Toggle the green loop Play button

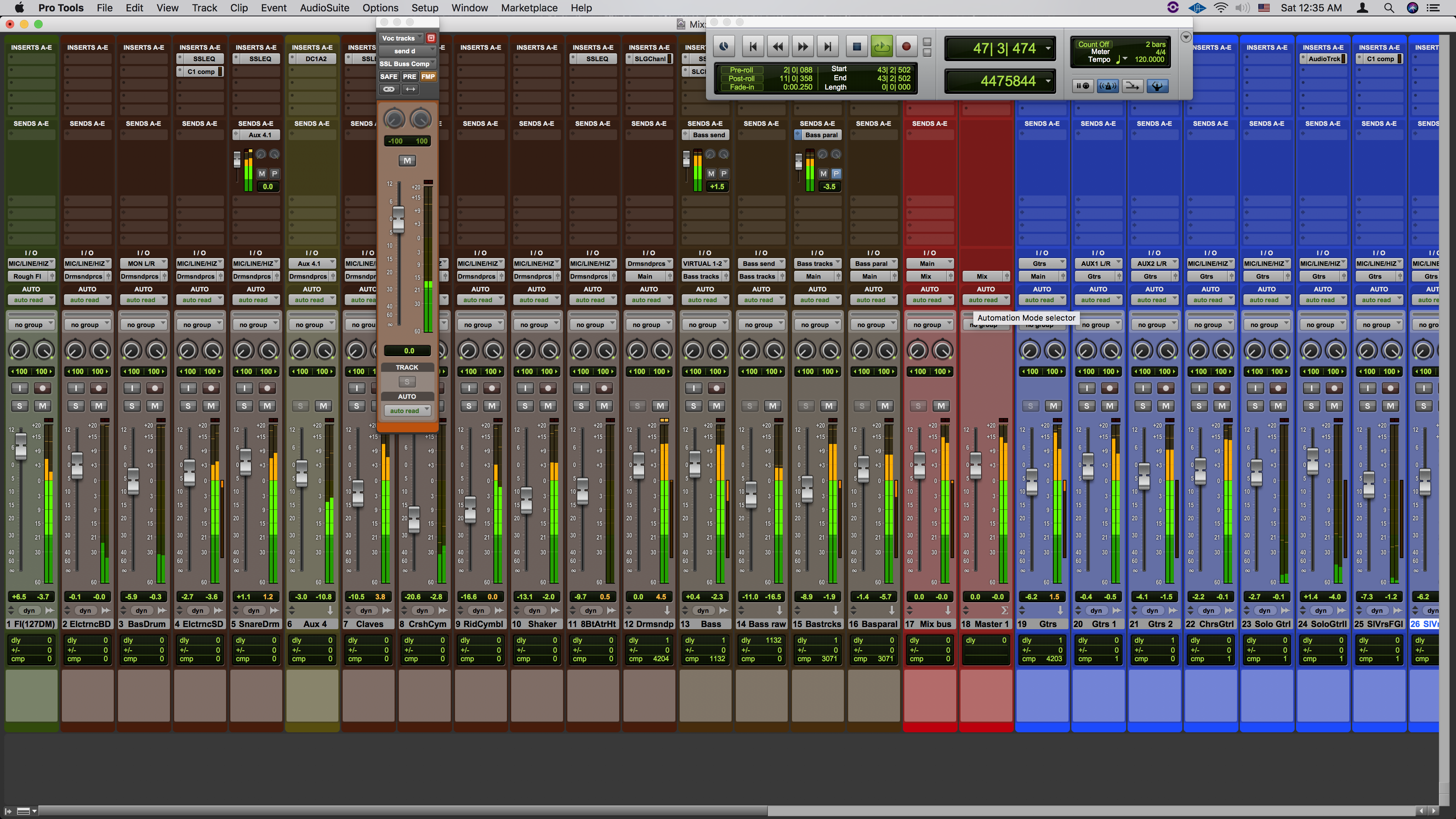(x=882, y=47)
